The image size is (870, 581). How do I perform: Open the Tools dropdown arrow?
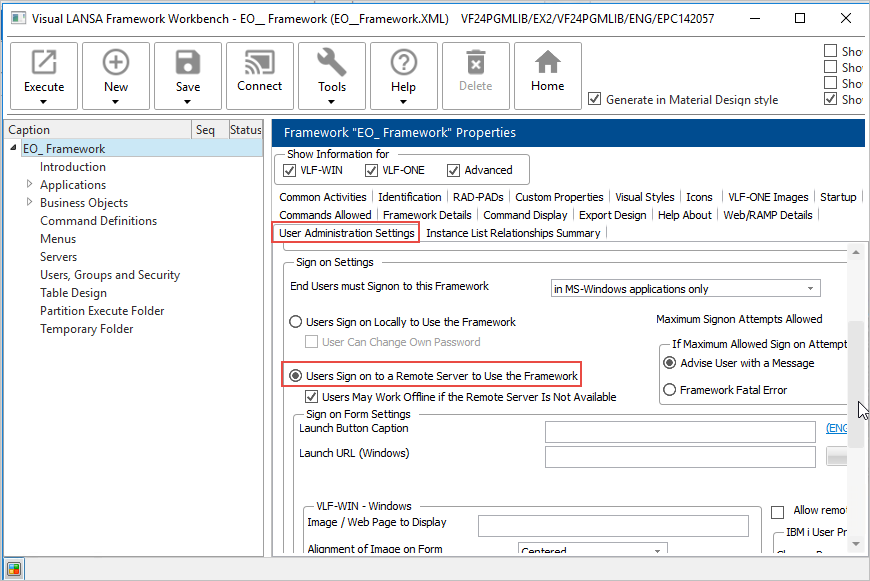pyautogui.click(x=331, y=102)
